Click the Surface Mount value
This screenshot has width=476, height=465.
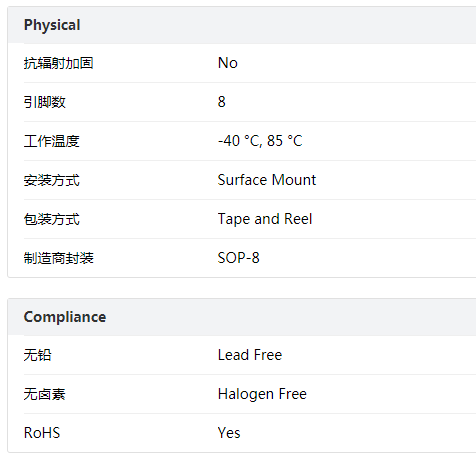pos(267,180)
